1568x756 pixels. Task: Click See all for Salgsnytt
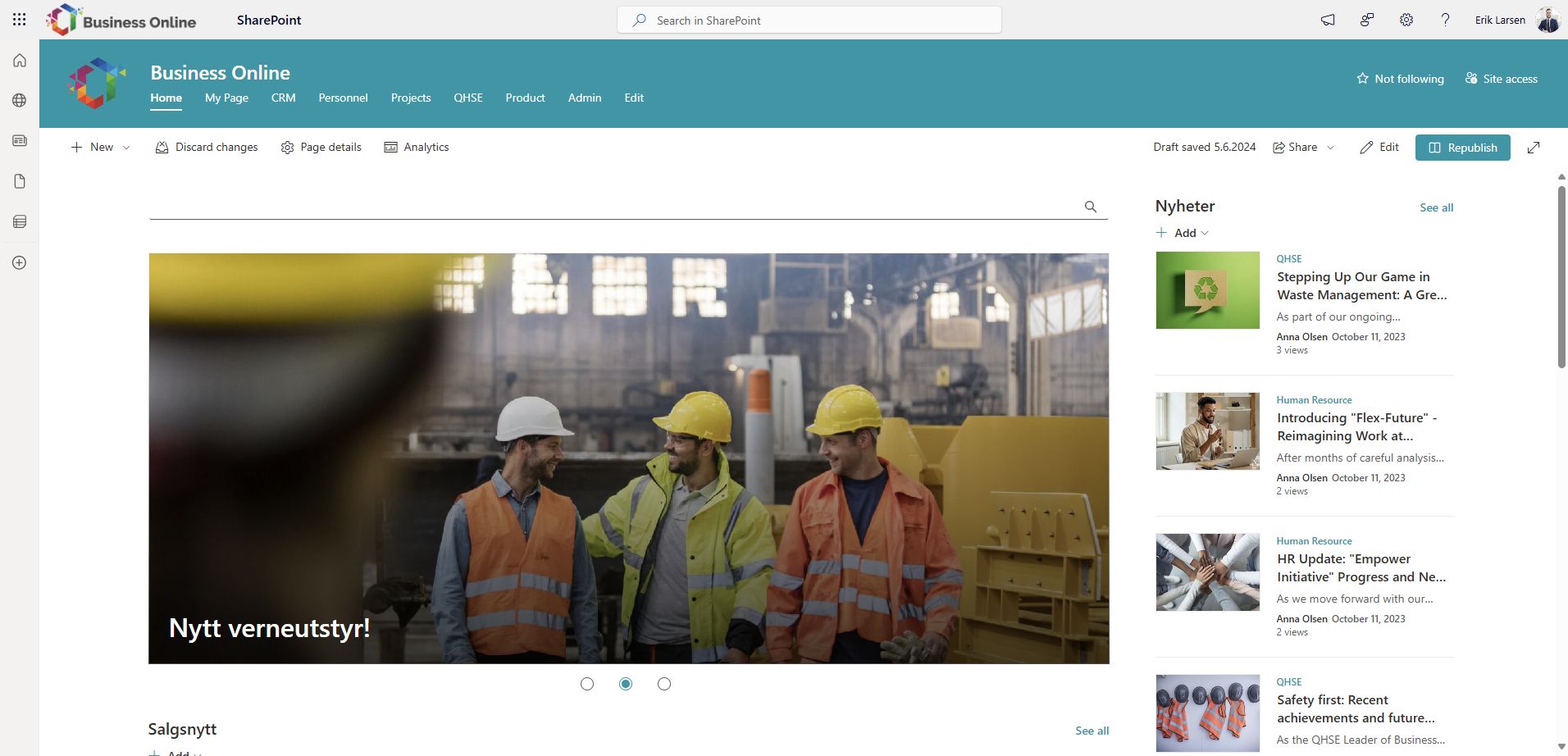pos(1092,731)
